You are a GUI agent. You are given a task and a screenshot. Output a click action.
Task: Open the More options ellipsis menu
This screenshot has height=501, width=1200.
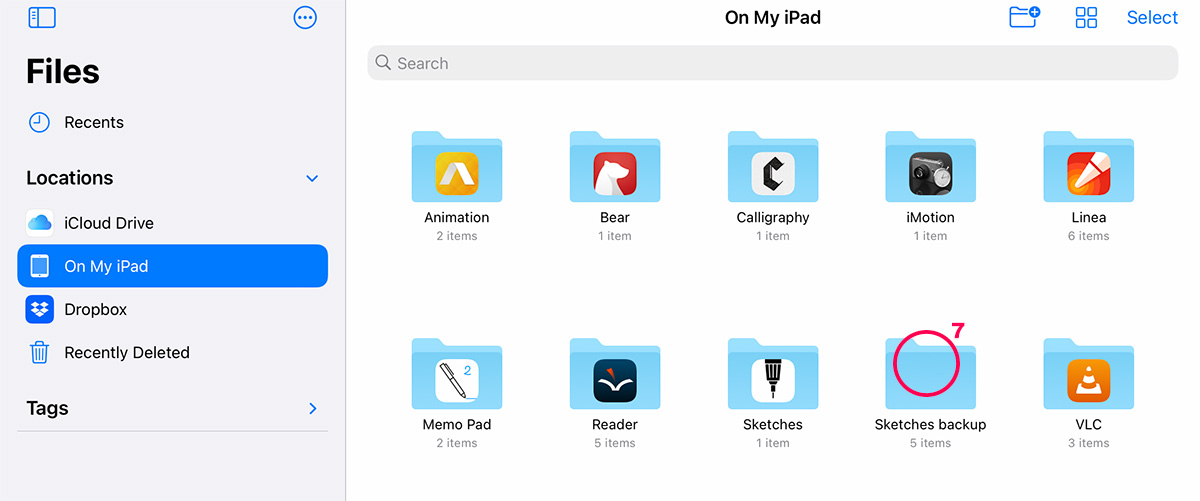coord(306,17)
